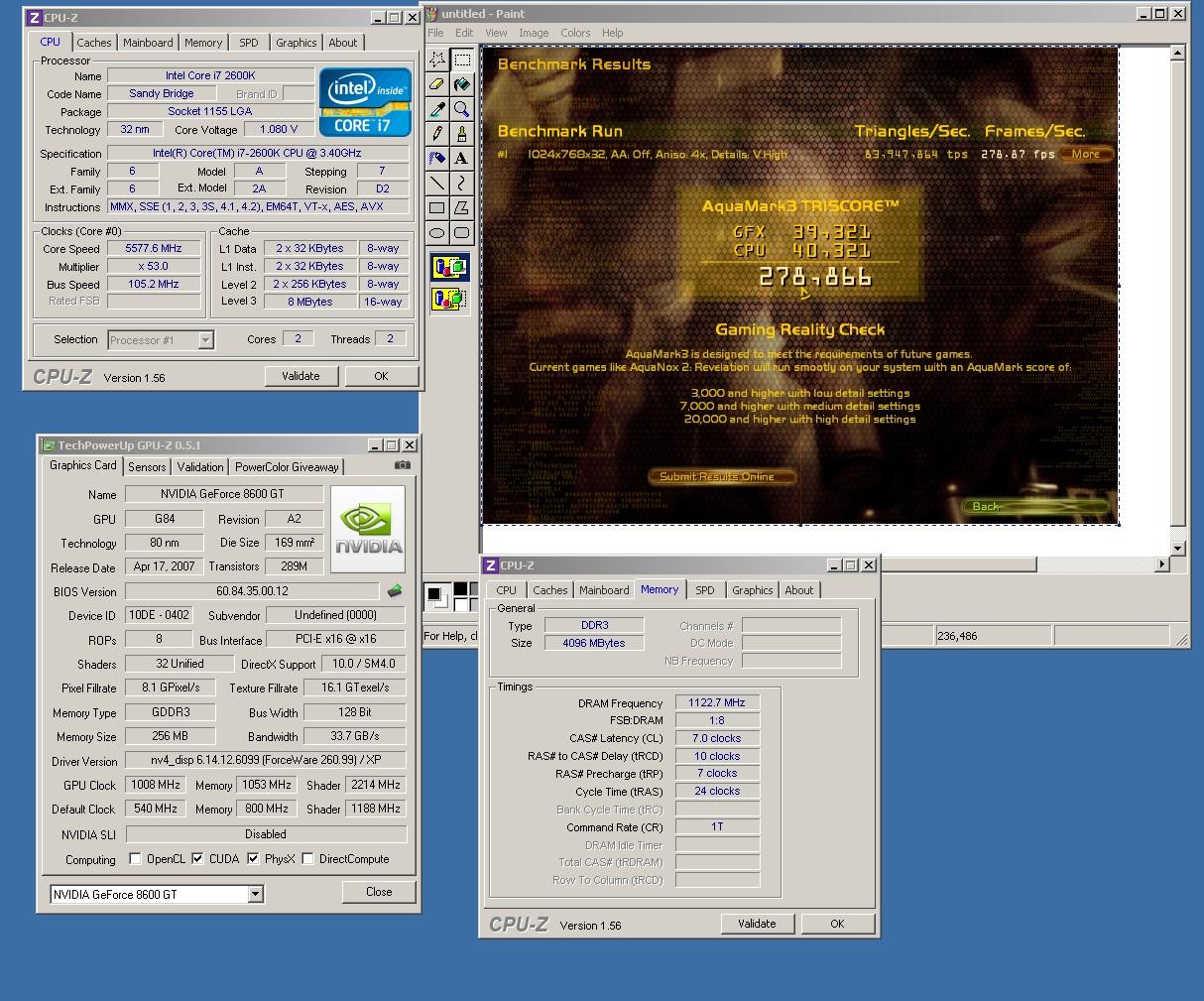This screenshot has width=1204, height=1001.
Task: Select the Polygon shape tool
Action: (461, 208)
